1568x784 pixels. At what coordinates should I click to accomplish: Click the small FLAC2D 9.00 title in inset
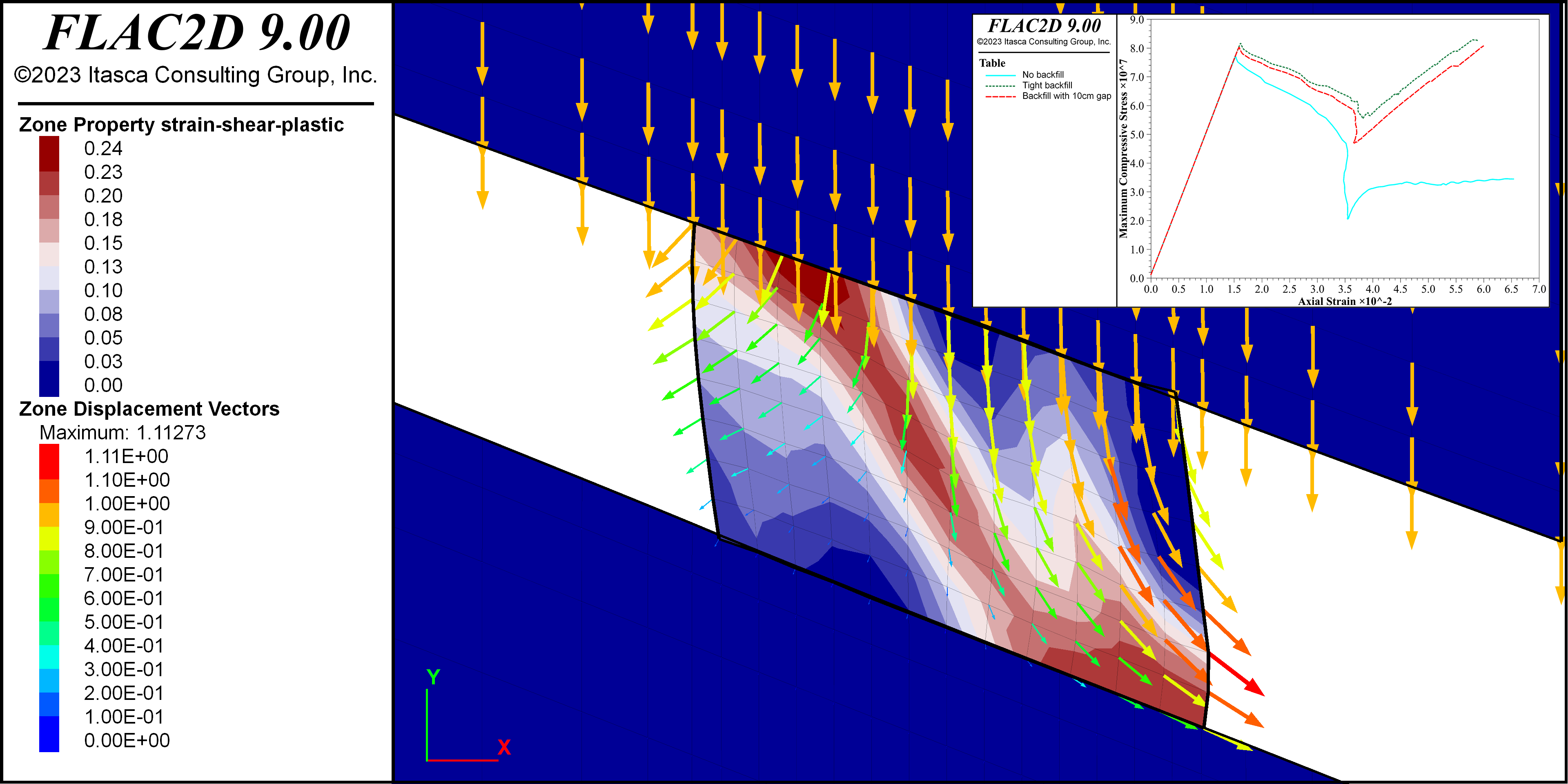coord(1044,26)
